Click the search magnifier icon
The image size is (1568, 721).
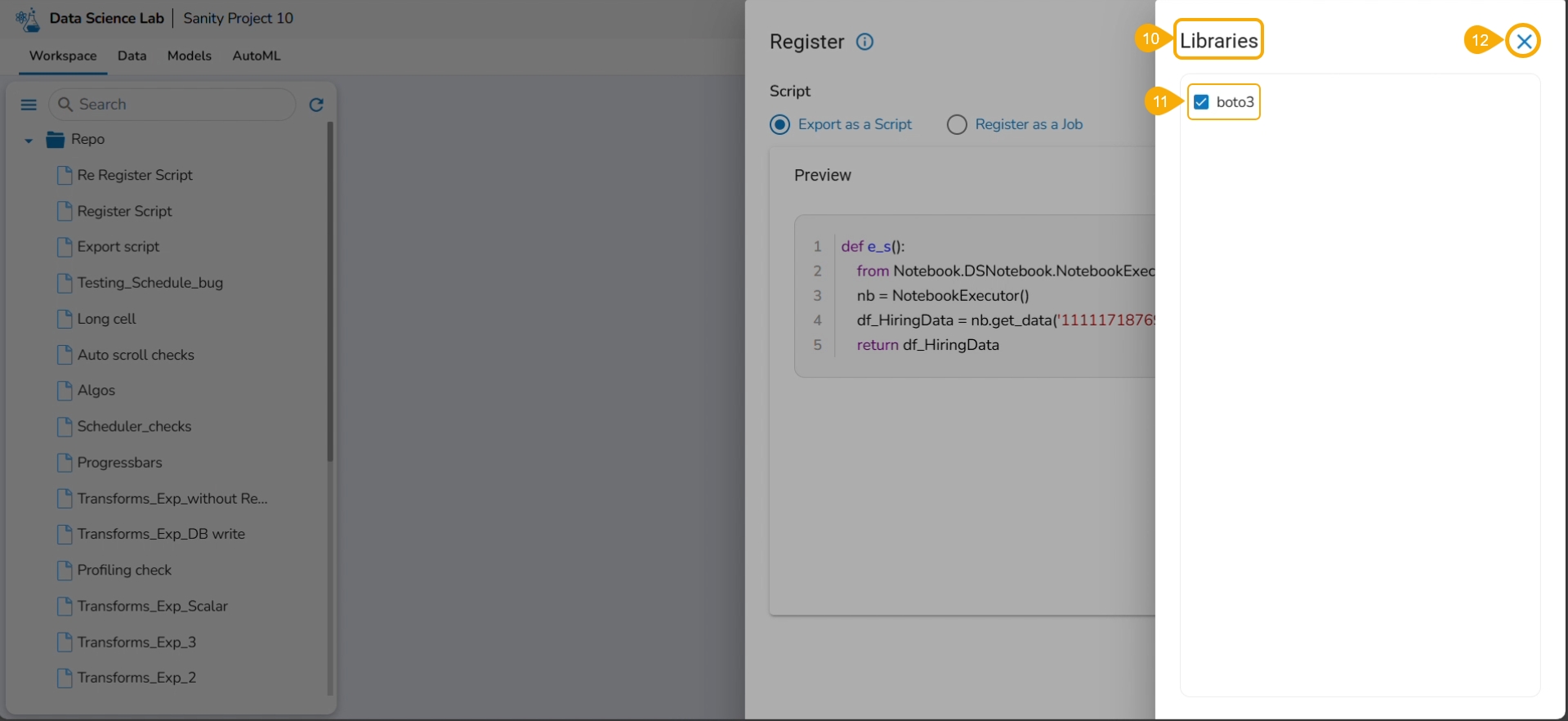click(x=65, y=105)
